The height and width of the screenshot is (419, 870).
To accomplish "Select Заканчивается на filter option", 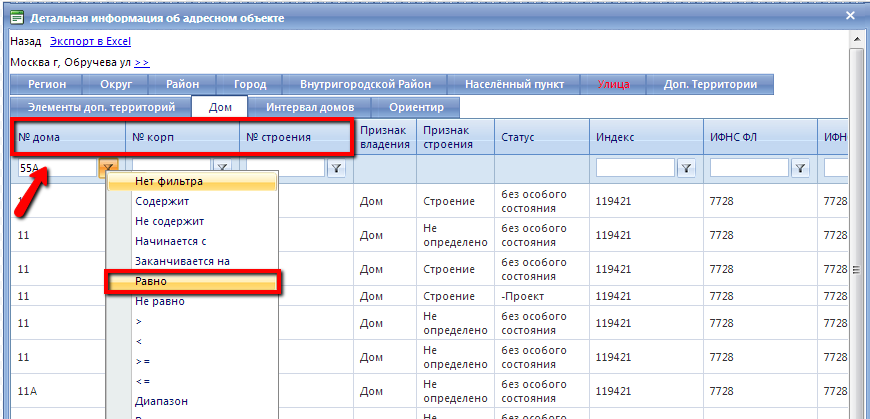I will tap(192, 261).
